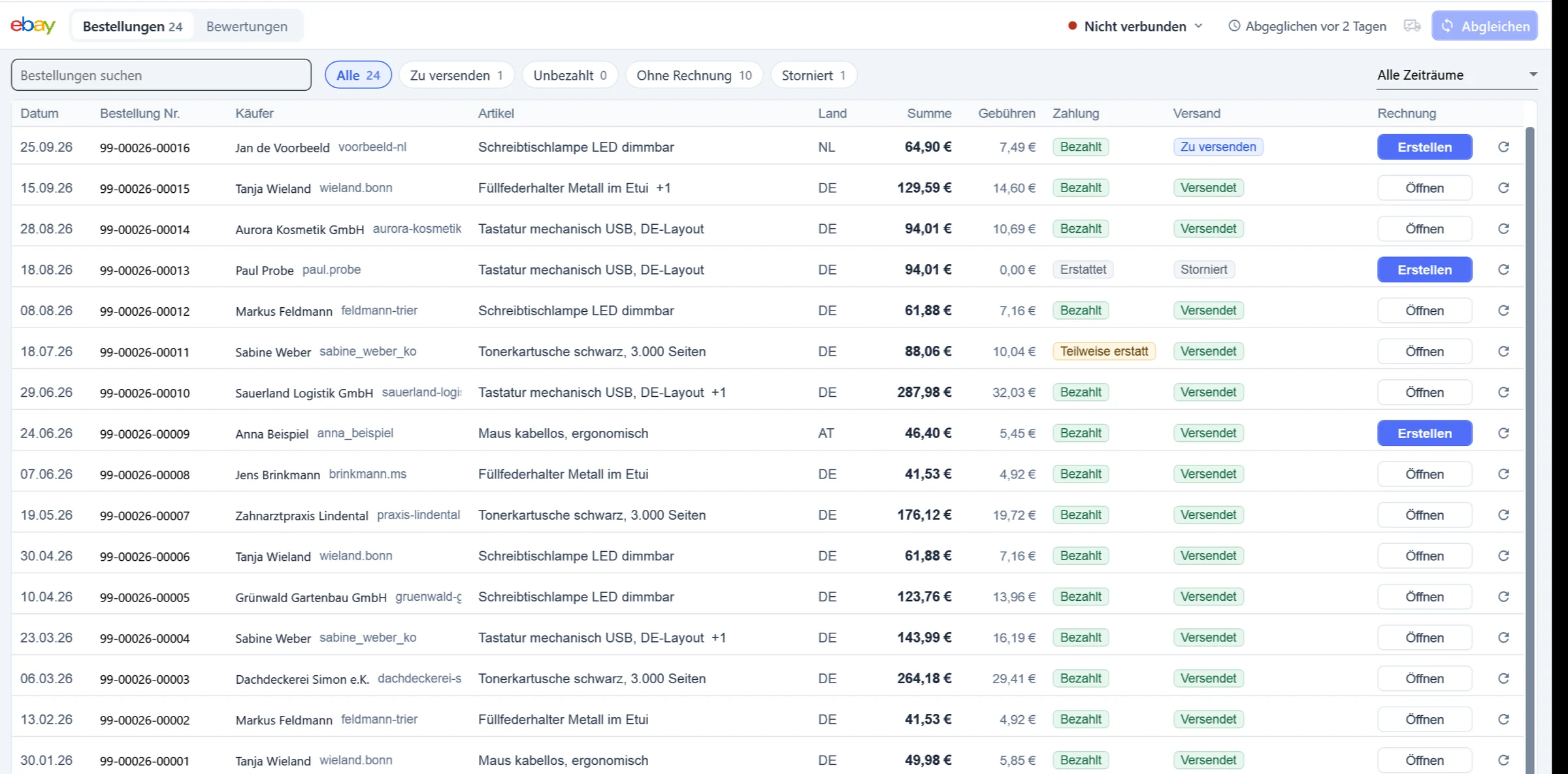Image resolution: width=1568 pixels, height=774 pixels.
Task: Refresh order 99-00026-00002 row
Action: (1503, 719)
